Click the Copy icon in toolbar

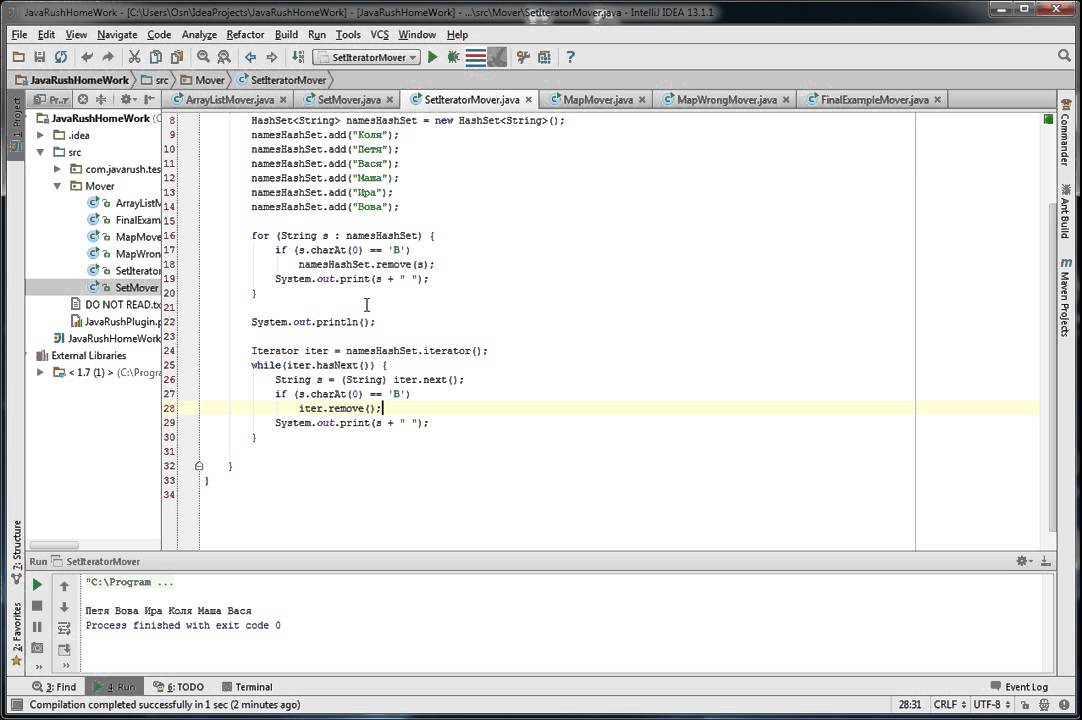click(x=156, y=57)
